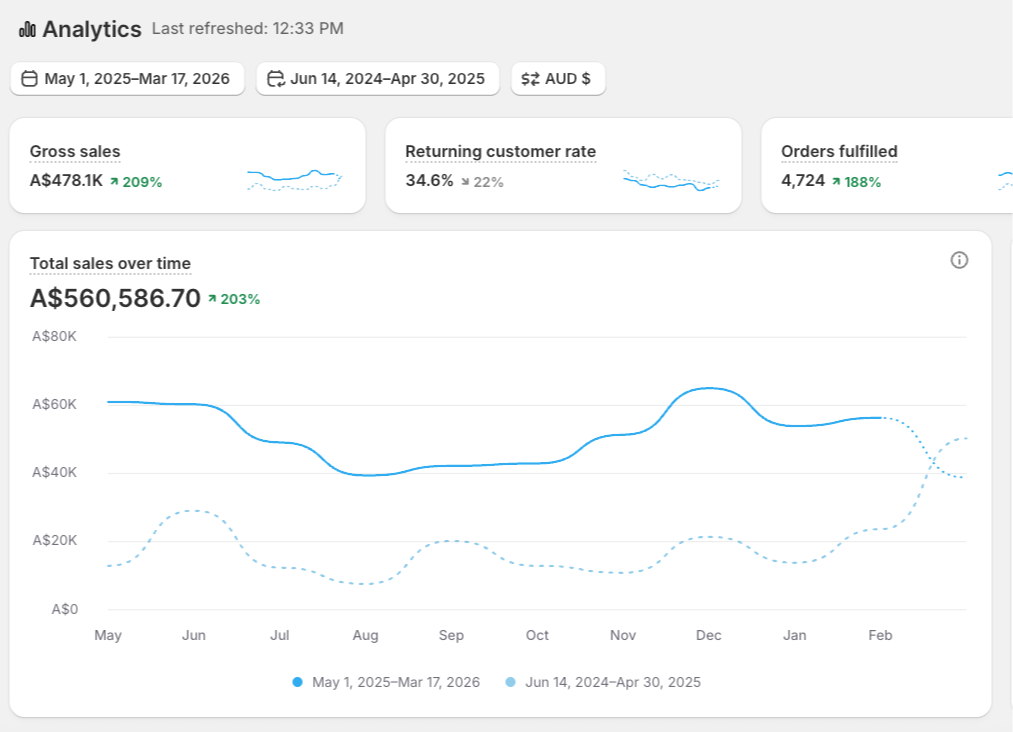Click the Returning customer rate title
Image resolution: width=1013 pixels, height=732 pixels.
click(500, 152)
